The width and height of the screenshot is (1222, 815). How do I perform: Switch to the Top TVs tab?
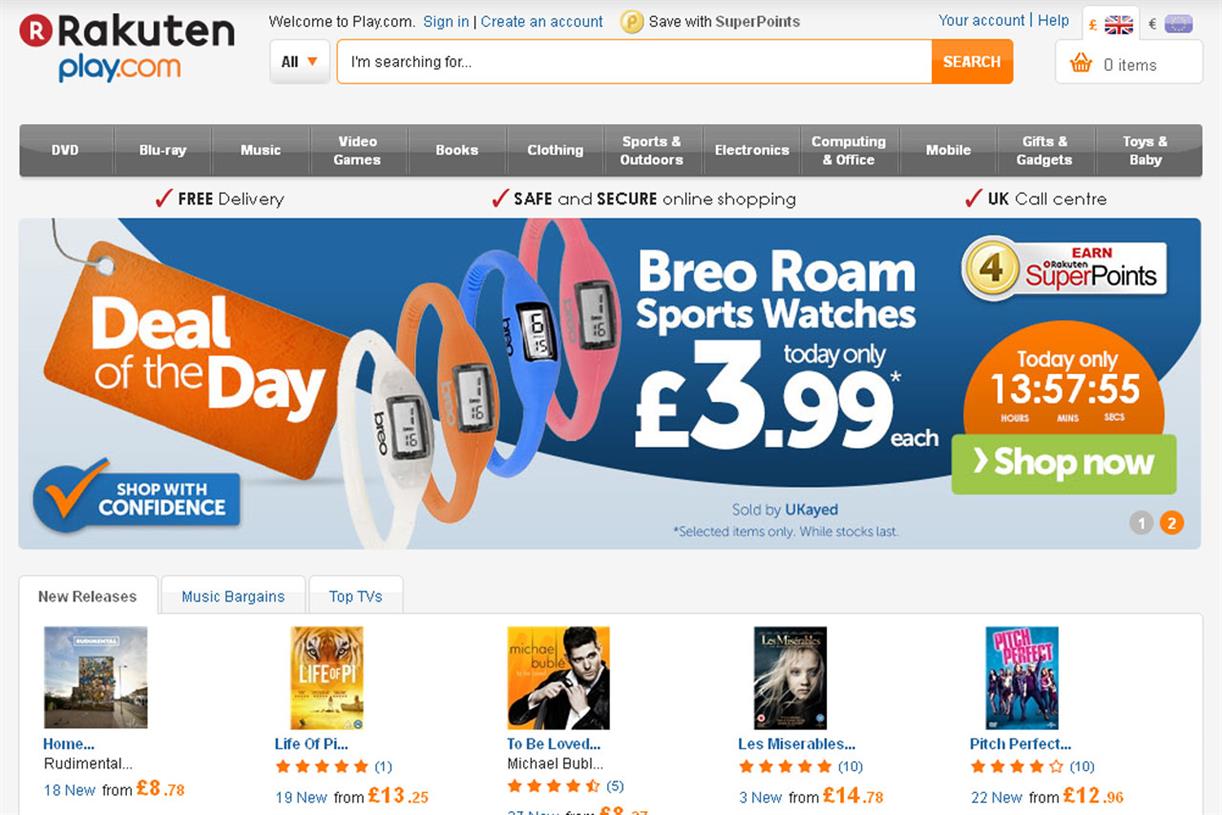(x=356, y=594)
